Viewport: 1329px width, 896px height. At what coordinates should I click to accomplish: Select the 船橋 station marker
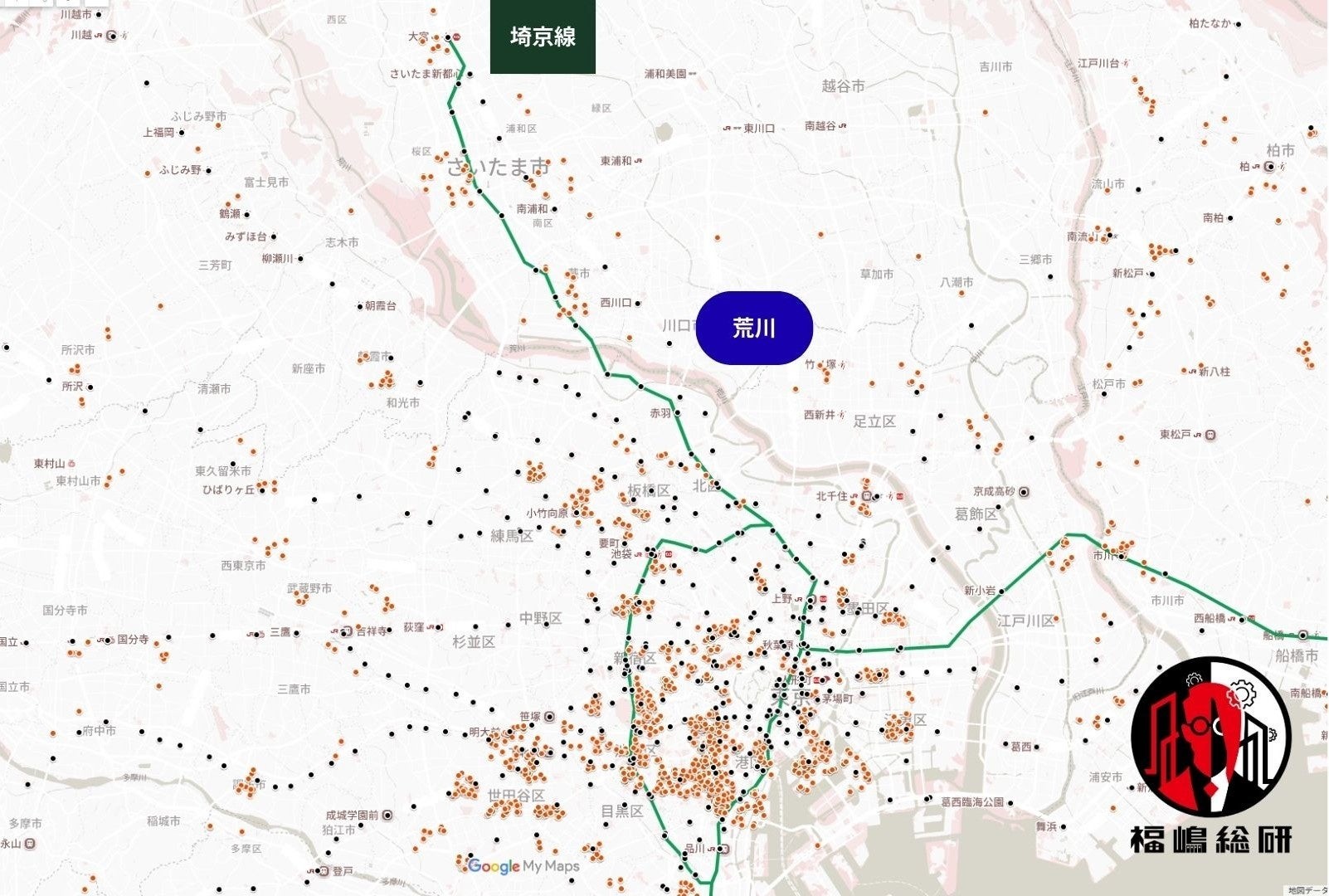(x=1302, y=635)
